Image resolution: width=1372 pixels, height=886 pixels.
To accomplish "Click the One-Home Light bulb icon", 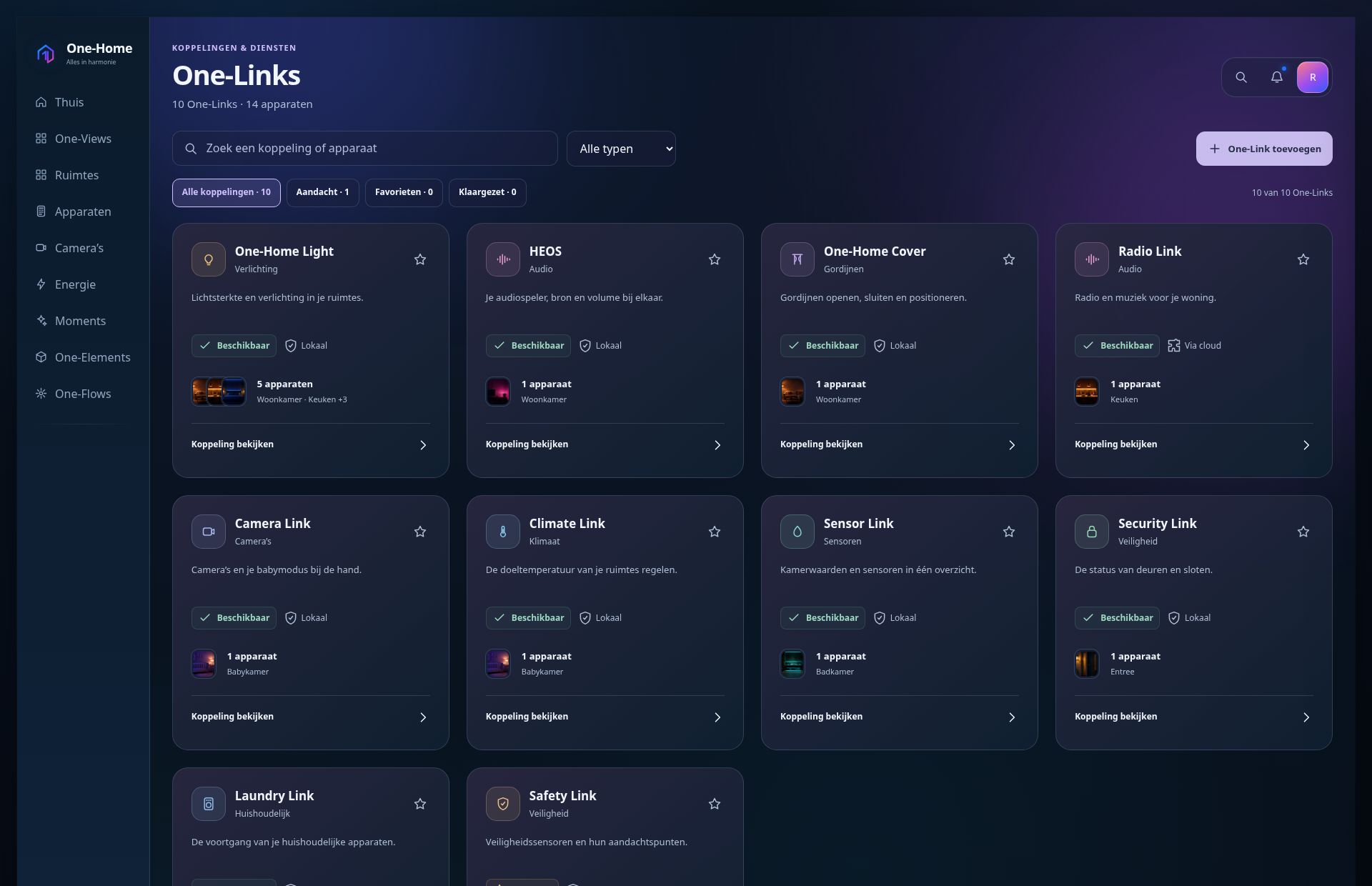I will point(209,259).
